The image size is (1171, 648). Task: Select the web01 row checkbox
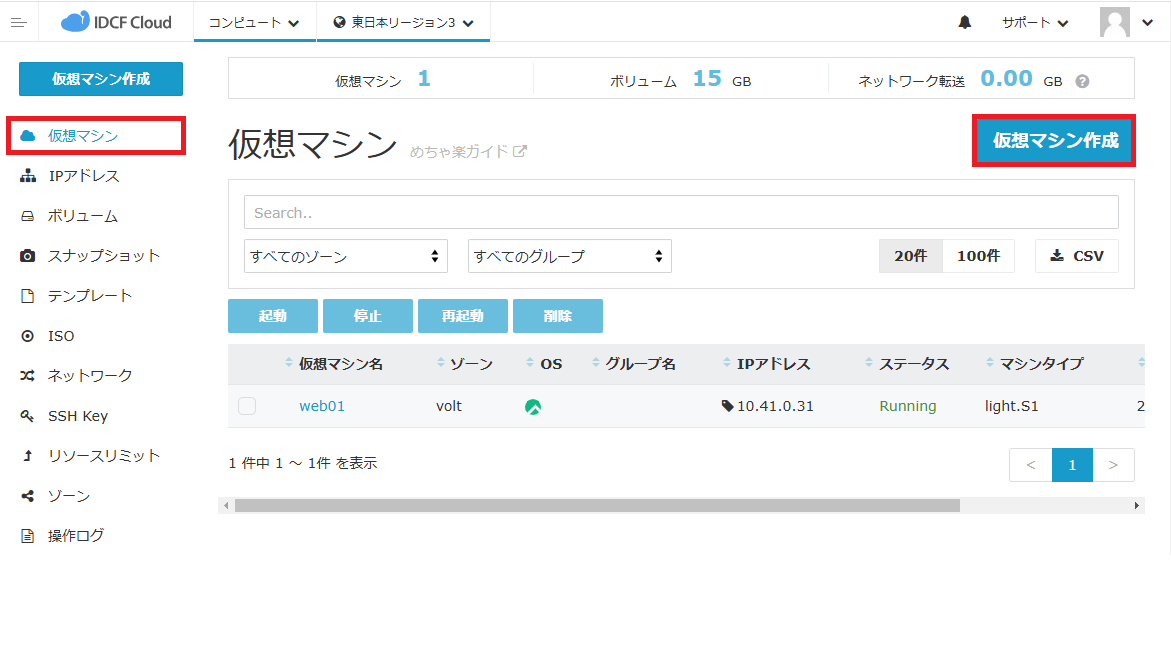247,406
